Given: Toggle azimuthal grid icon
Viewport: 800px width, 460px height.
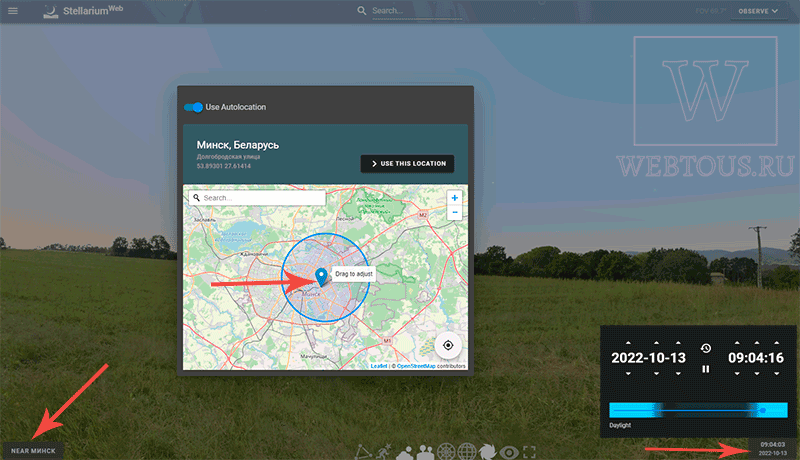Looking at the screenshot, I should coord(446,452).
